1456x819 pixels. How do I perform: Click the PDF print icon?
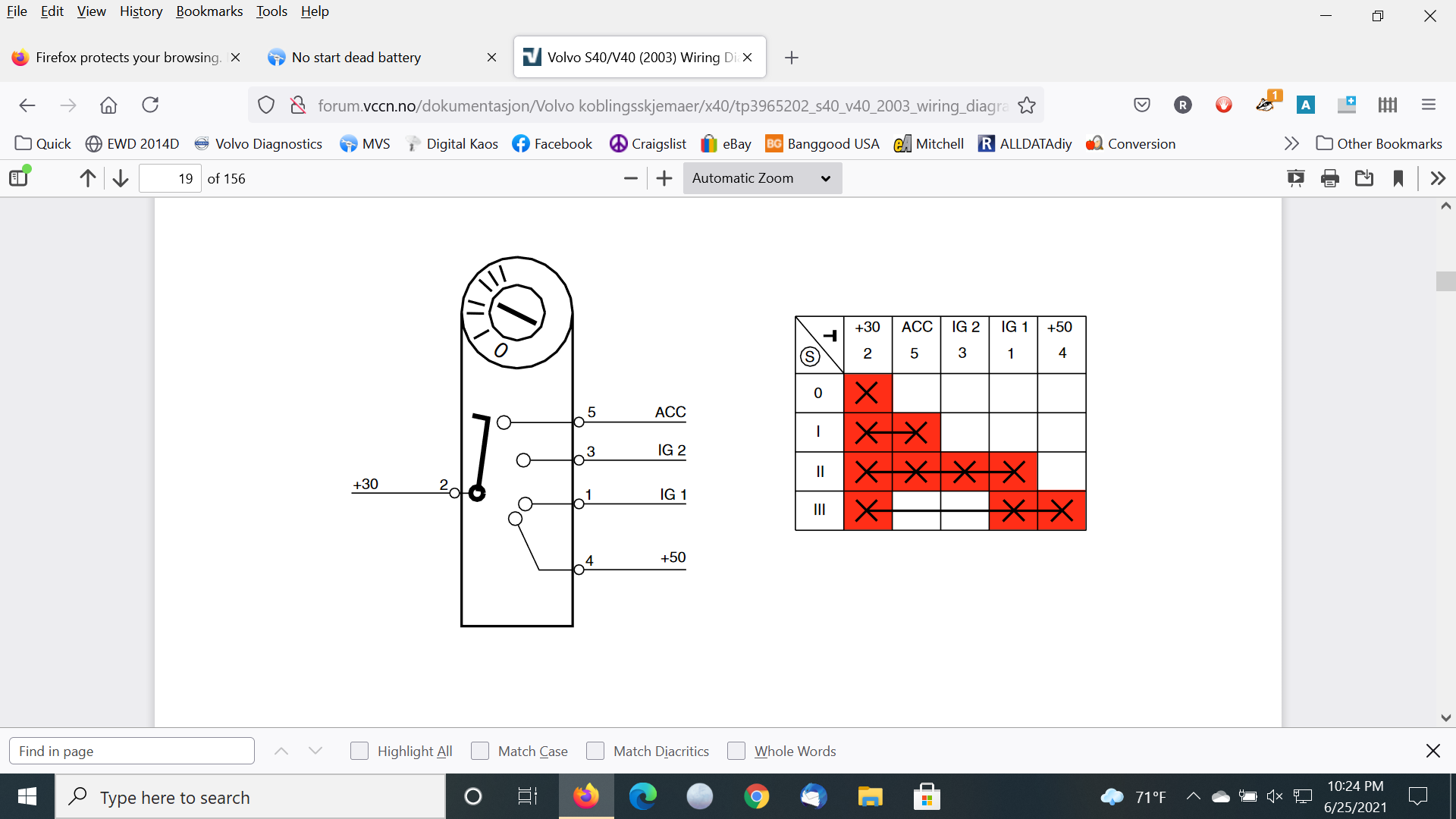click(1329, 178)
